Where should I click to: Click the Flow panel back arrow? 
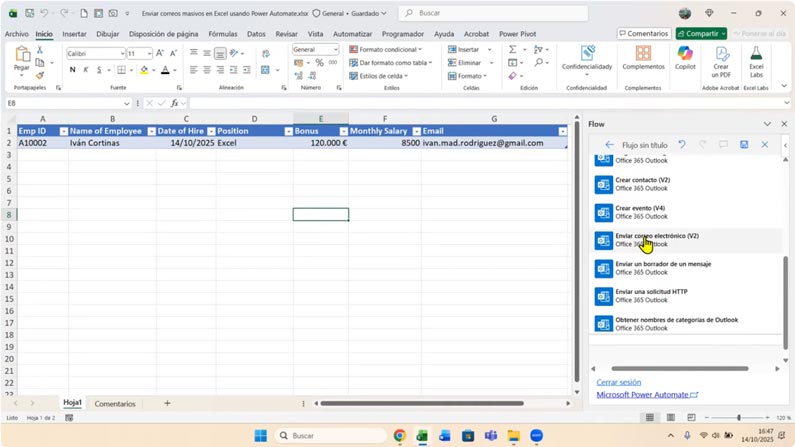(x=609, y=145)
